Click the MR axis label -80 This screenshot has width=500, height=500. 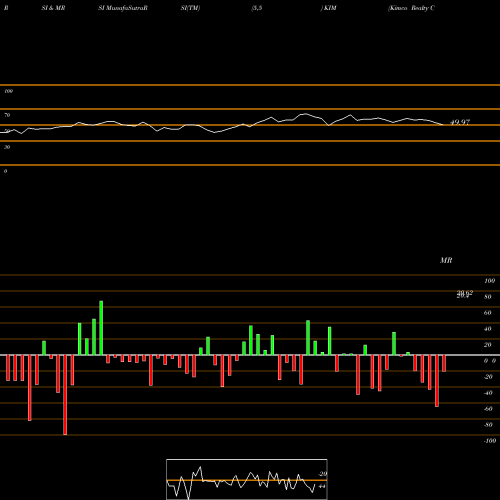coord(488,425)
